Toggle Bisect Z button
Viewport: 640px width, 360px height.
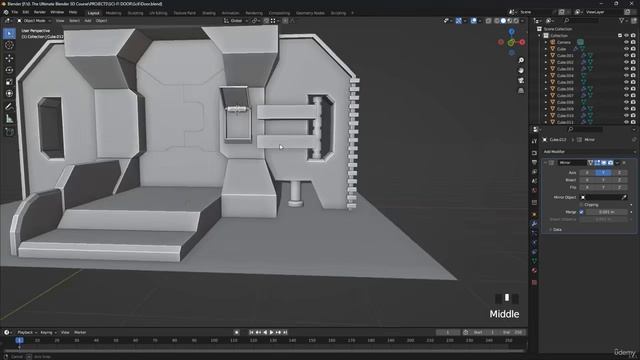pyautogui.click(x=619, y=180)
